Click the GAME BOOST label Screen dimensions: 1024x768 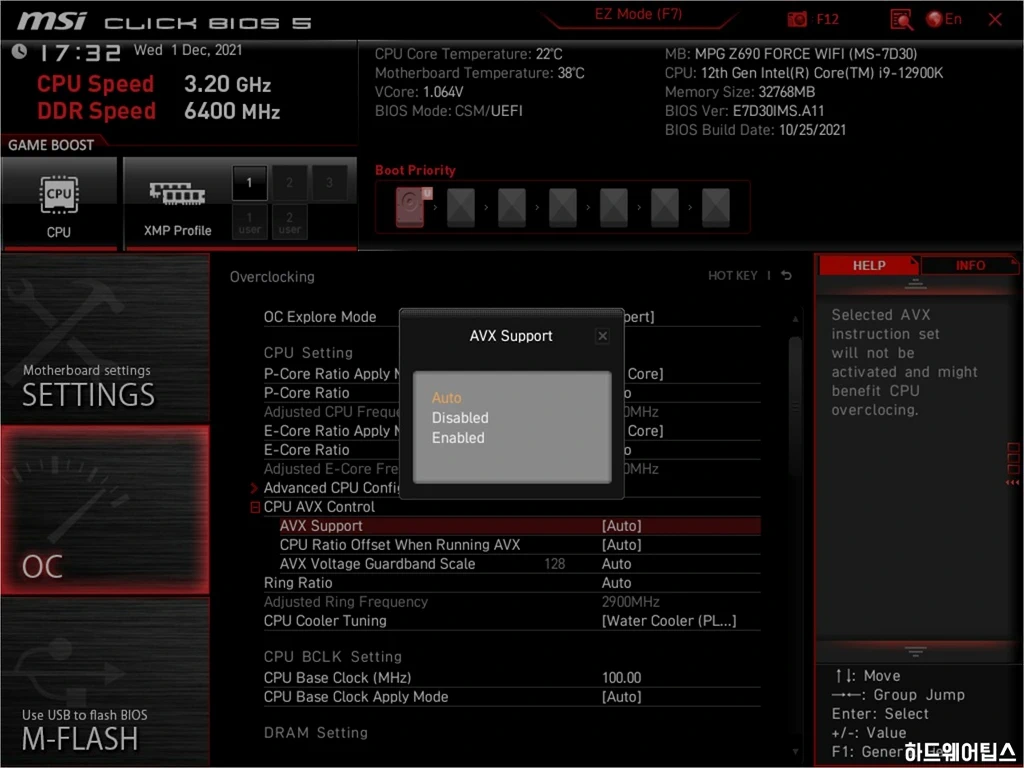(x=51, y=145)
